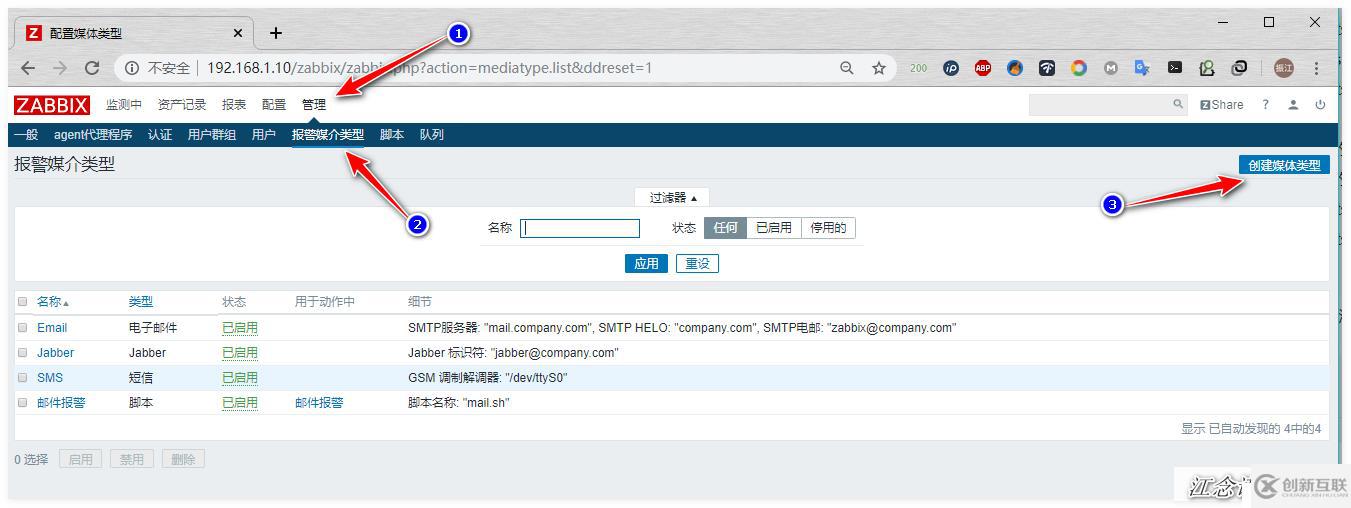Bookmark this page with the star icon

click(879, 68)
